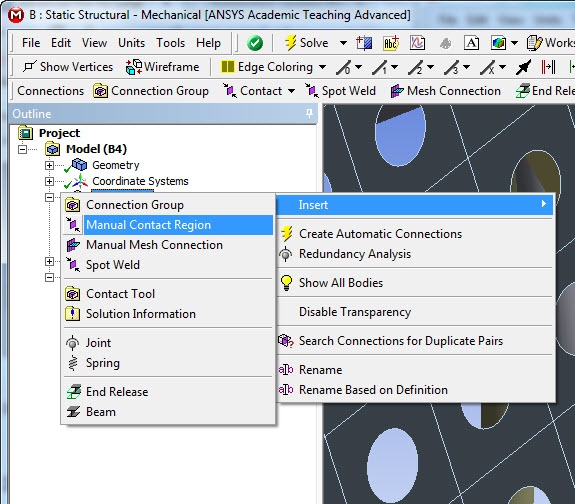Select Disable Transparency in context menu
575x504 pixels.
[355, 312]
